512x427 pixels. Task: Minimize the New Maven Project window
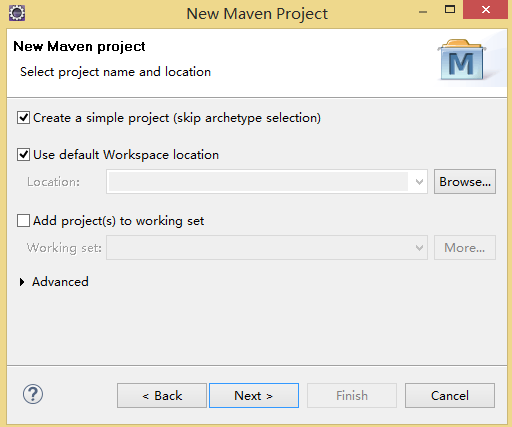pos(423,12)
